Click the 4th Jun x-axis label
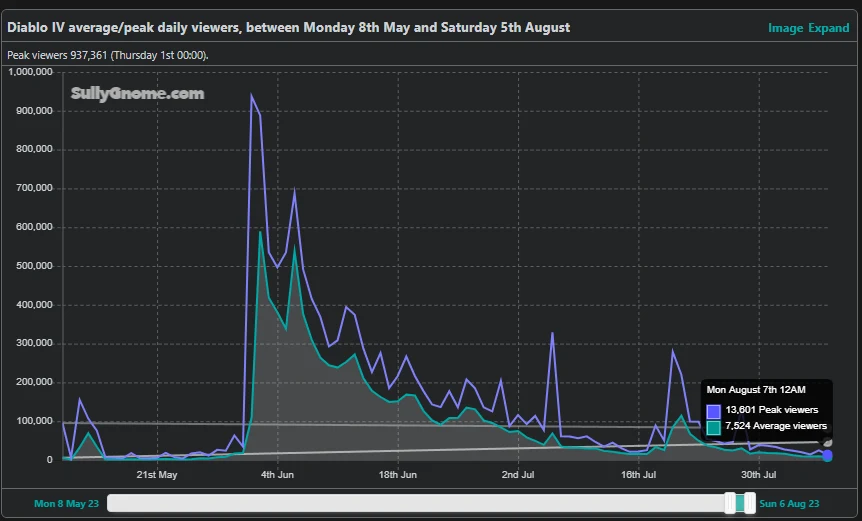 point(277,475)
